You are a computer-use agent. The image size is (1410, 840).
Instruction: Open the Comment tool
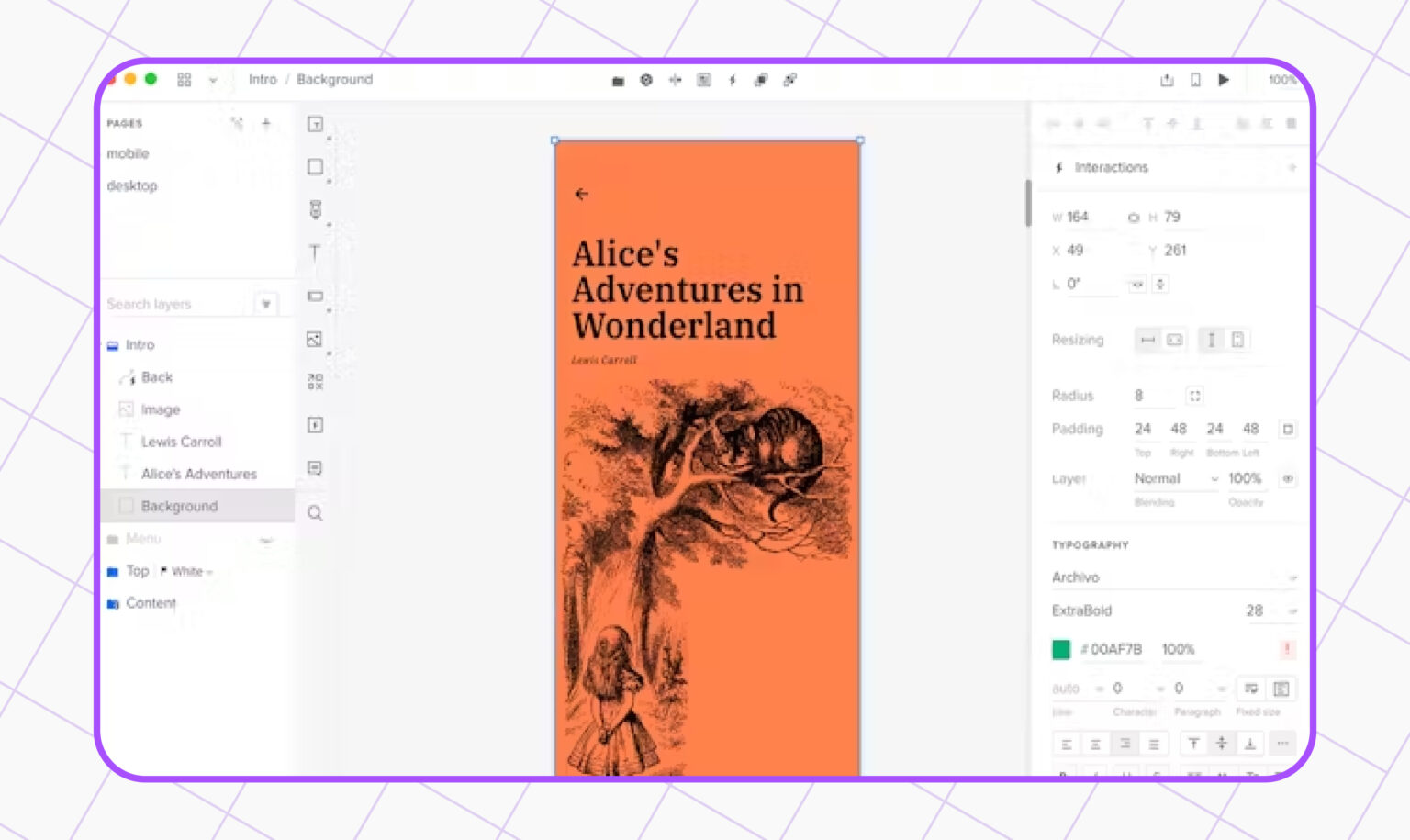(x=314, y=469)
